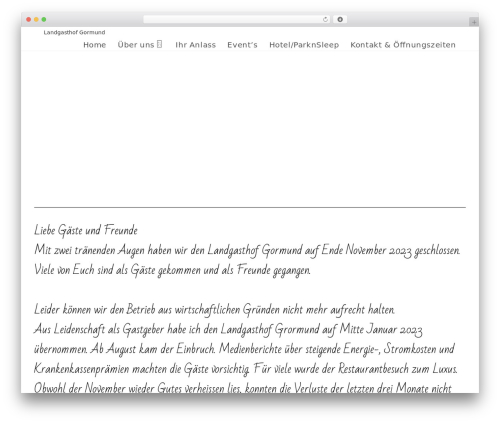Click the Landgasthof Gormund site title
Screen dimensions: 500x423
tap(74, 32)
